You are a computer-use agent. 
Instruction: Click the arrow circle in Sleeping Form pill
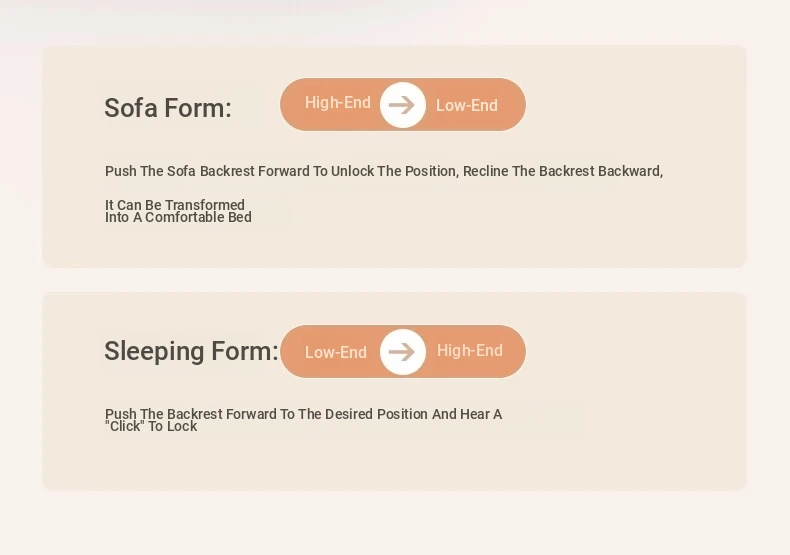(x=403, y=352)
